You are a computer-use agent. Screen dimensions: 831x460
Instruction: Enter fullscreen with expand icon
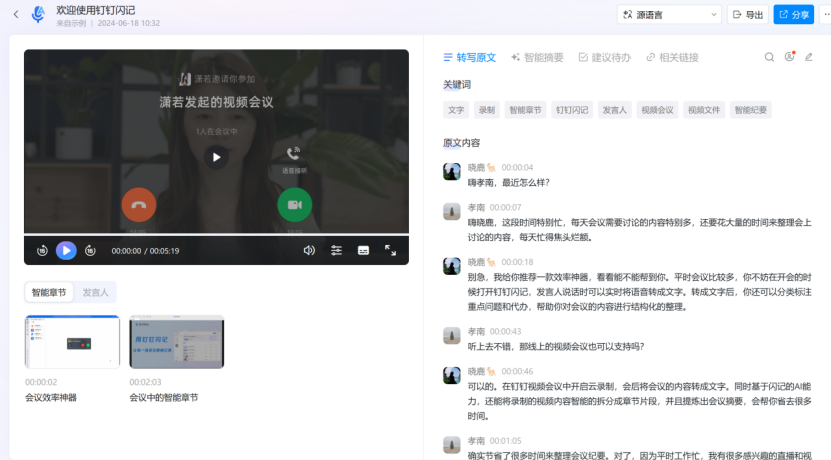click(x=391, y=250)
